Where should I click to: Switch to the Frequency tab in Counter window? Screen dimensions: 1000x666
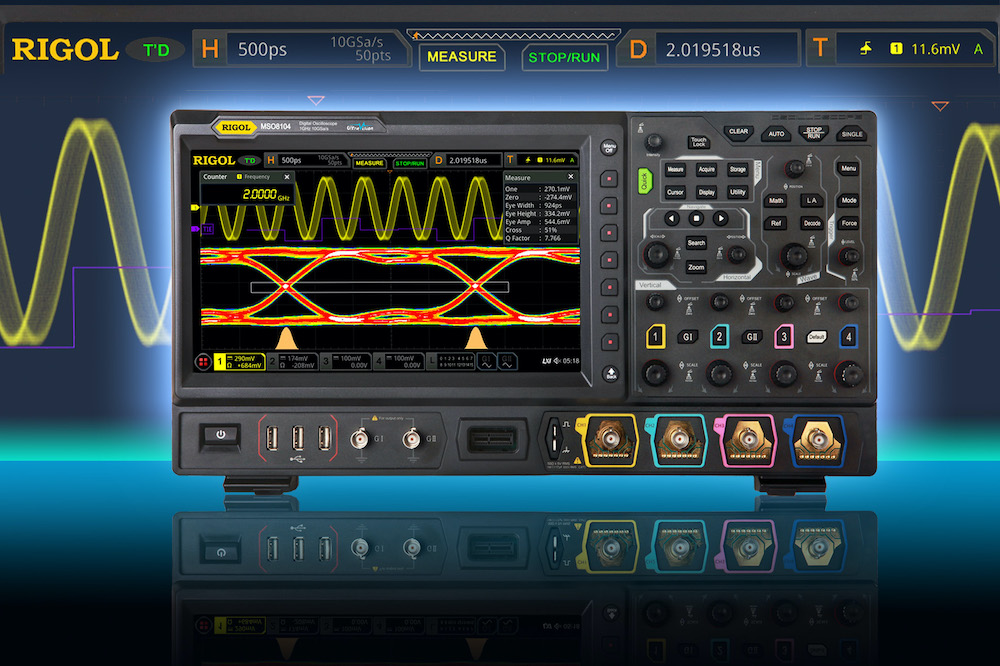click(x=256, y=178)
